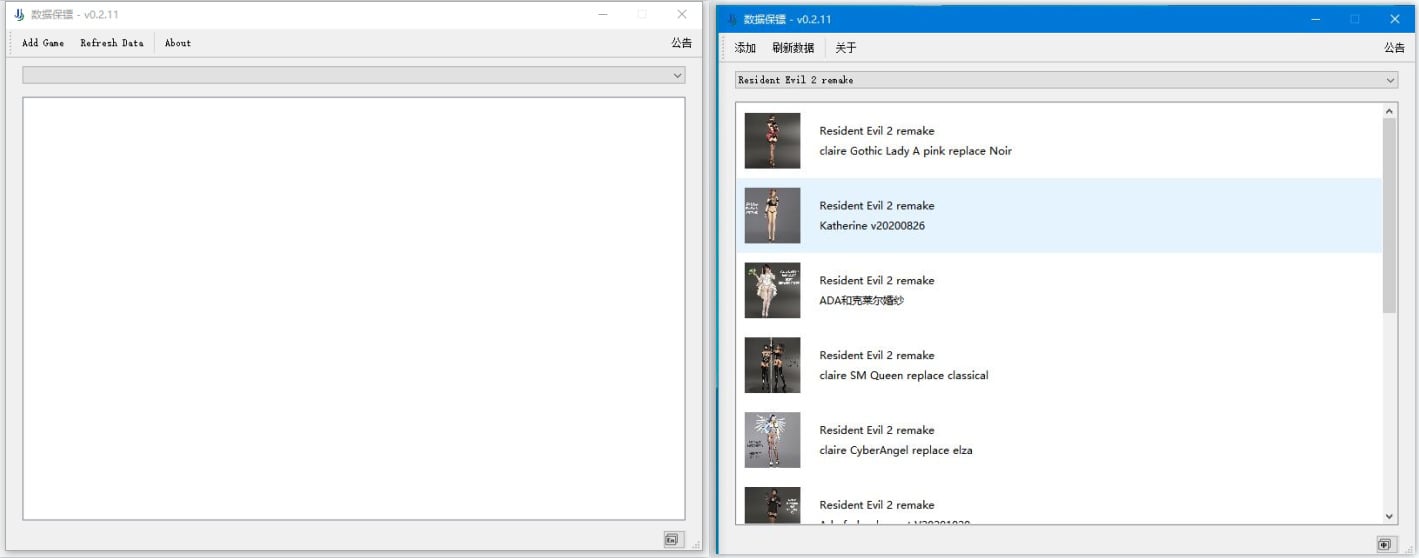Click text ADA和克莱尔婚纱
The height and width of the screenshot is (558, 1419).
(x=861, y=301)
